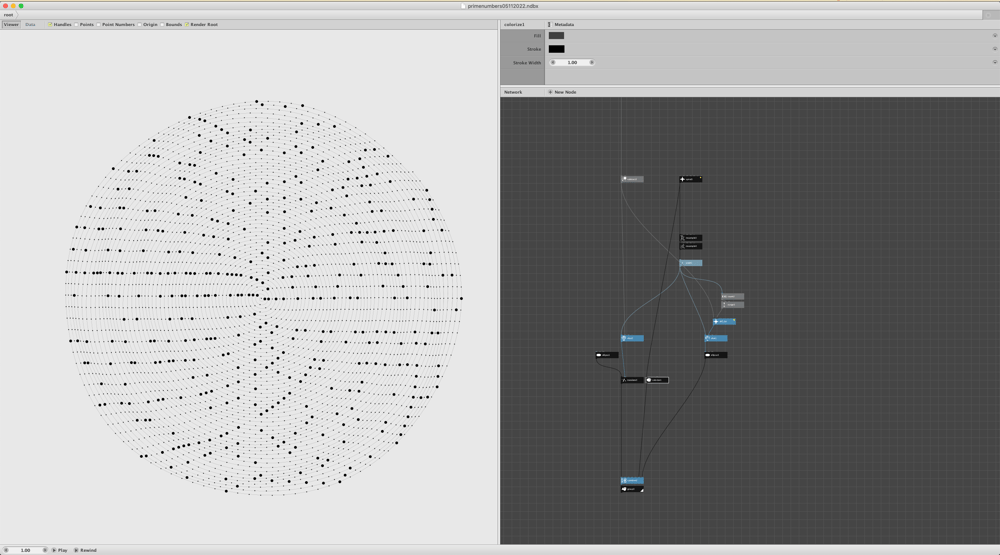Image resolution: width=1000 pixels, height=555 pixels.
Task: Switch to the Viewer tab
Action: coord(11,24)
